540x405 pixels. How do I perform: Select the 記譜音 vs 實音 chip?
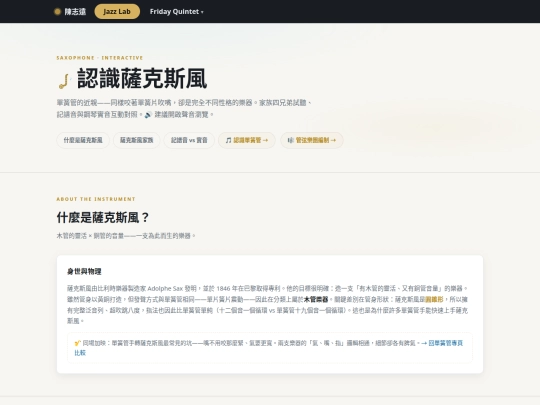tap(189, 140)
